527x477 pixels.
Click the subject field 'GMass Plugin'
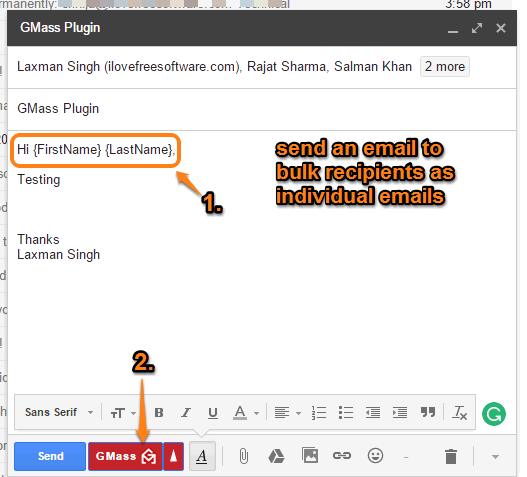pyautogui.click(x=261, y=109)
